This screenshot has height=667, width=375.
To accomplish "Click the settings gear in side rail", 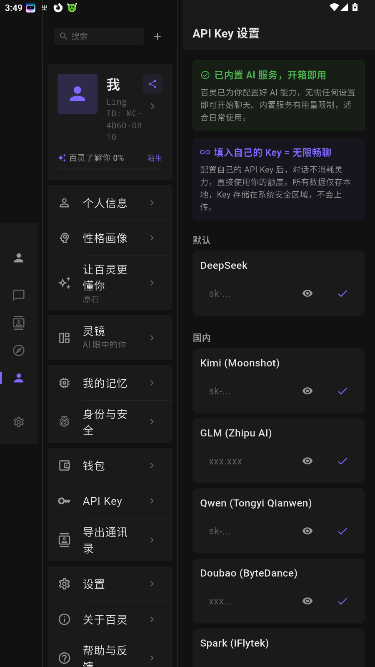I will coord(18,422).
